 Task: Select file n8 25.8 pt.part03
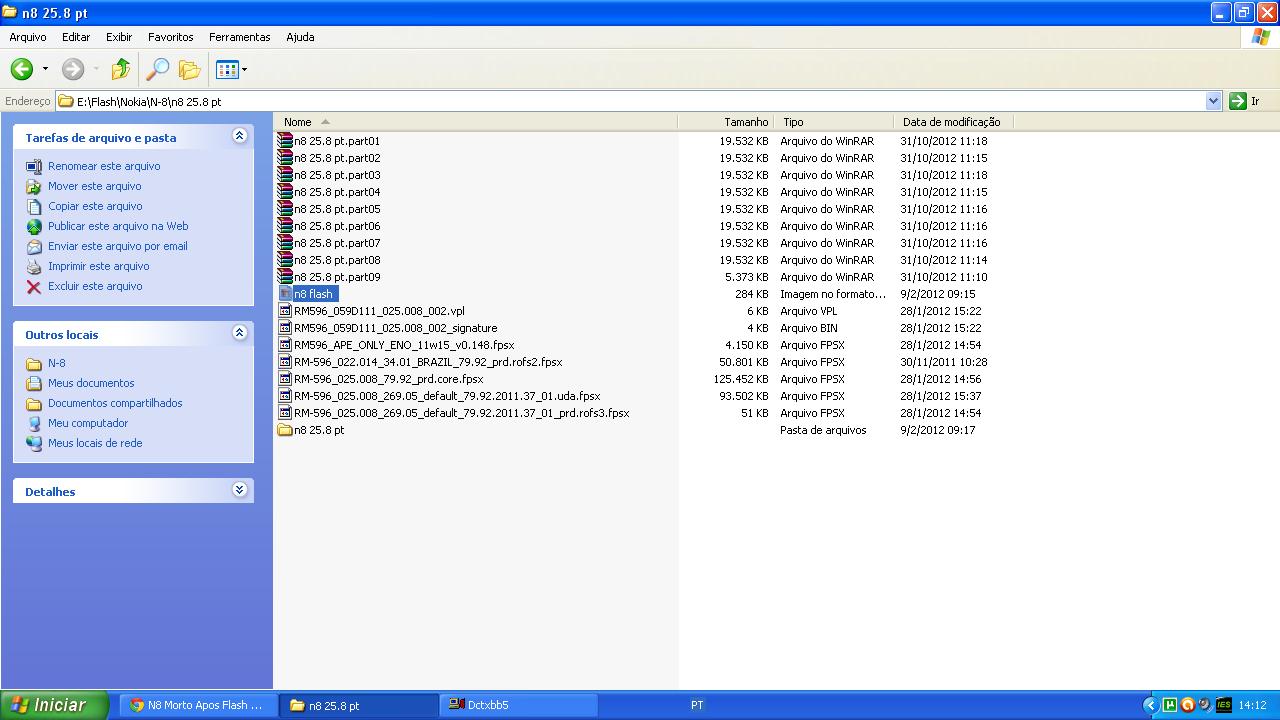337,175
